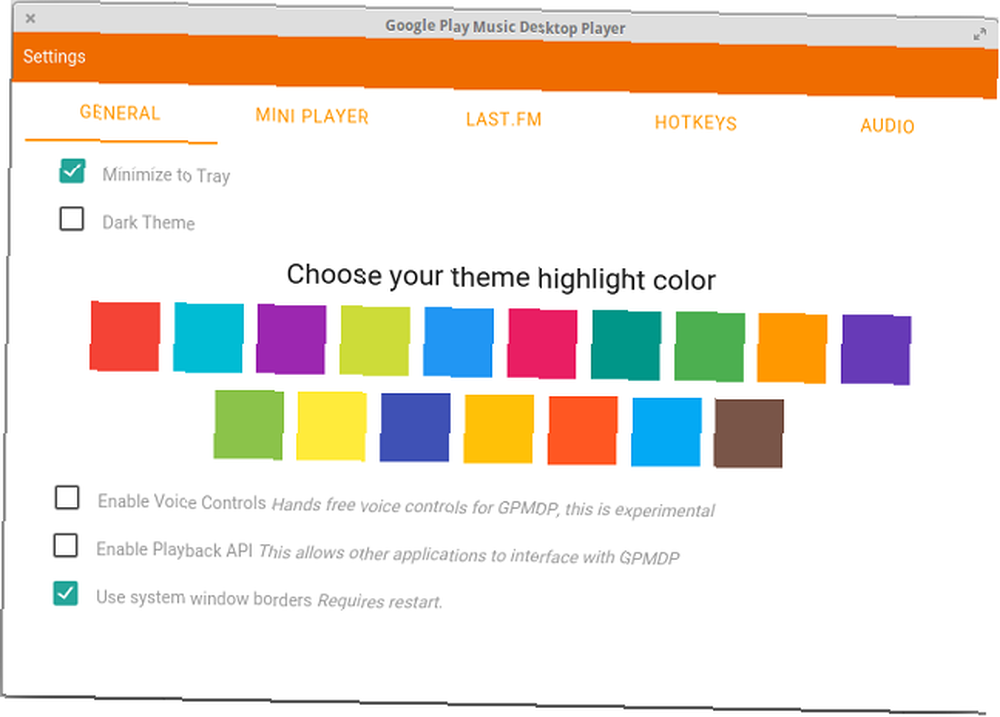The image size is (1000, 717).
Task: Click the 'Settings' header text
Action: coord(54,56)
